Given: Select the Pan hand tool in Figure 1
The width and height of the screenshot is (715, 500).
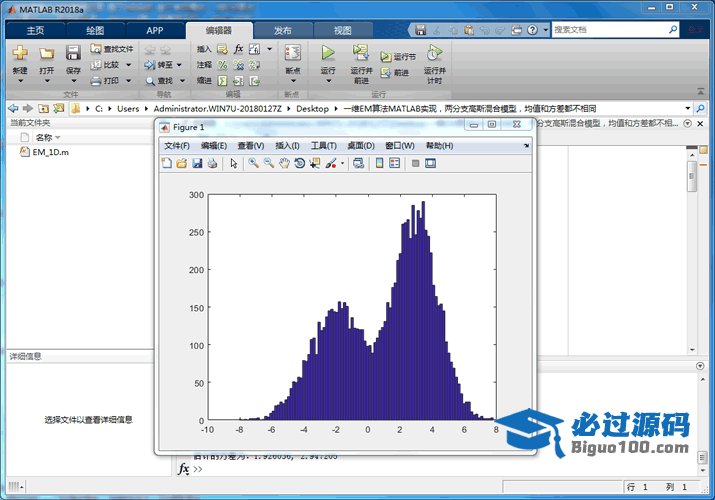Looking at the screenshot, I should coord(284,163).
